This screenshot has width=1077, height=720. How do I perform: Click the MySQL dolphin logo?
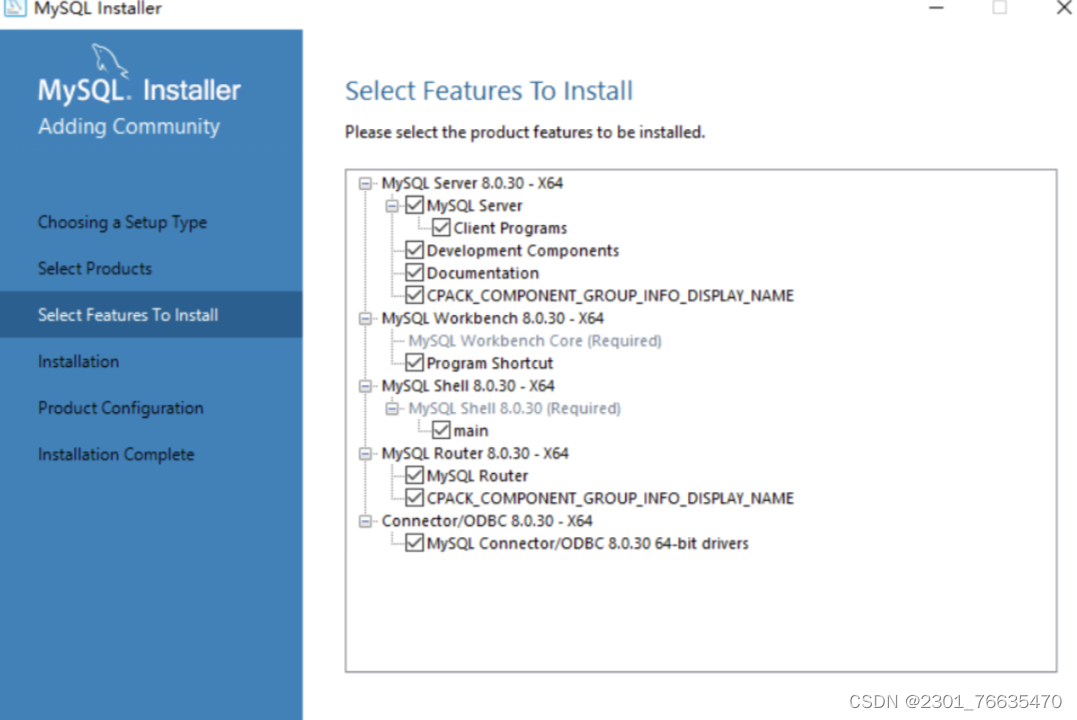(110, 62)
